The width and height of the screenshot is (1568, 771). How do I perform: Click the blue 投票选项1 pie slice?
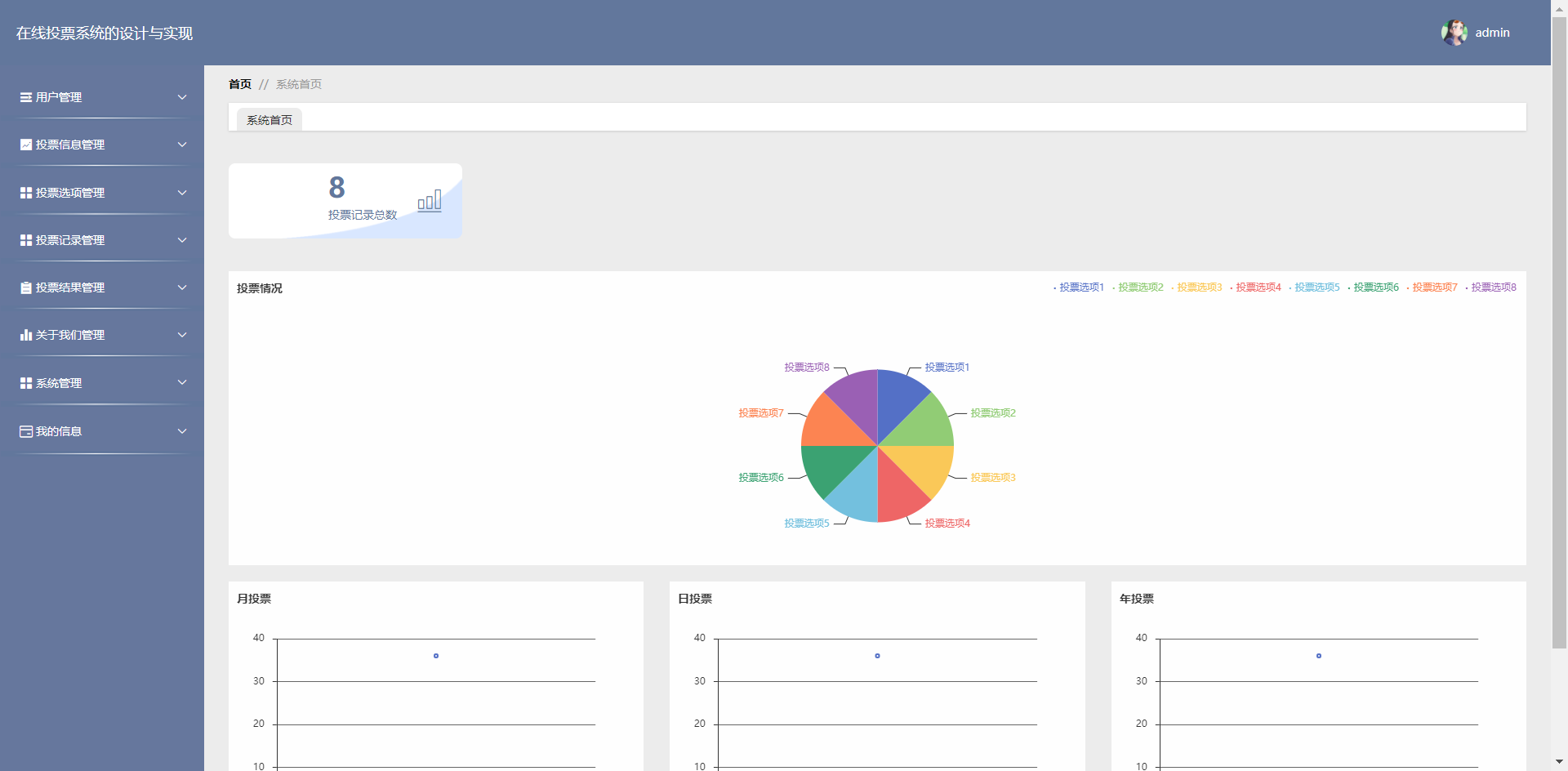[x=897, y=399]
